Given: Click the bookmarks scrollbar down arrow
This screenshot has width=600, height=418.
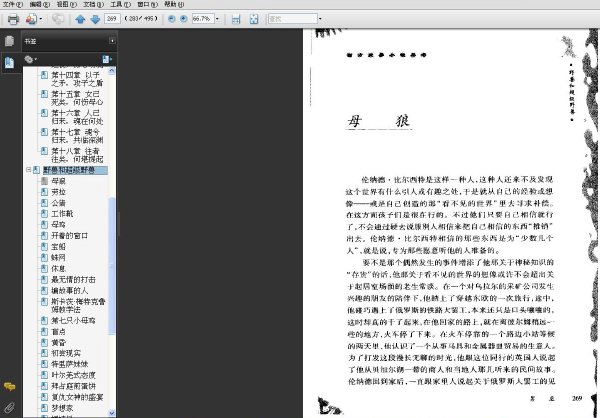Looking at the screenshot, I should tap(112, 413).
